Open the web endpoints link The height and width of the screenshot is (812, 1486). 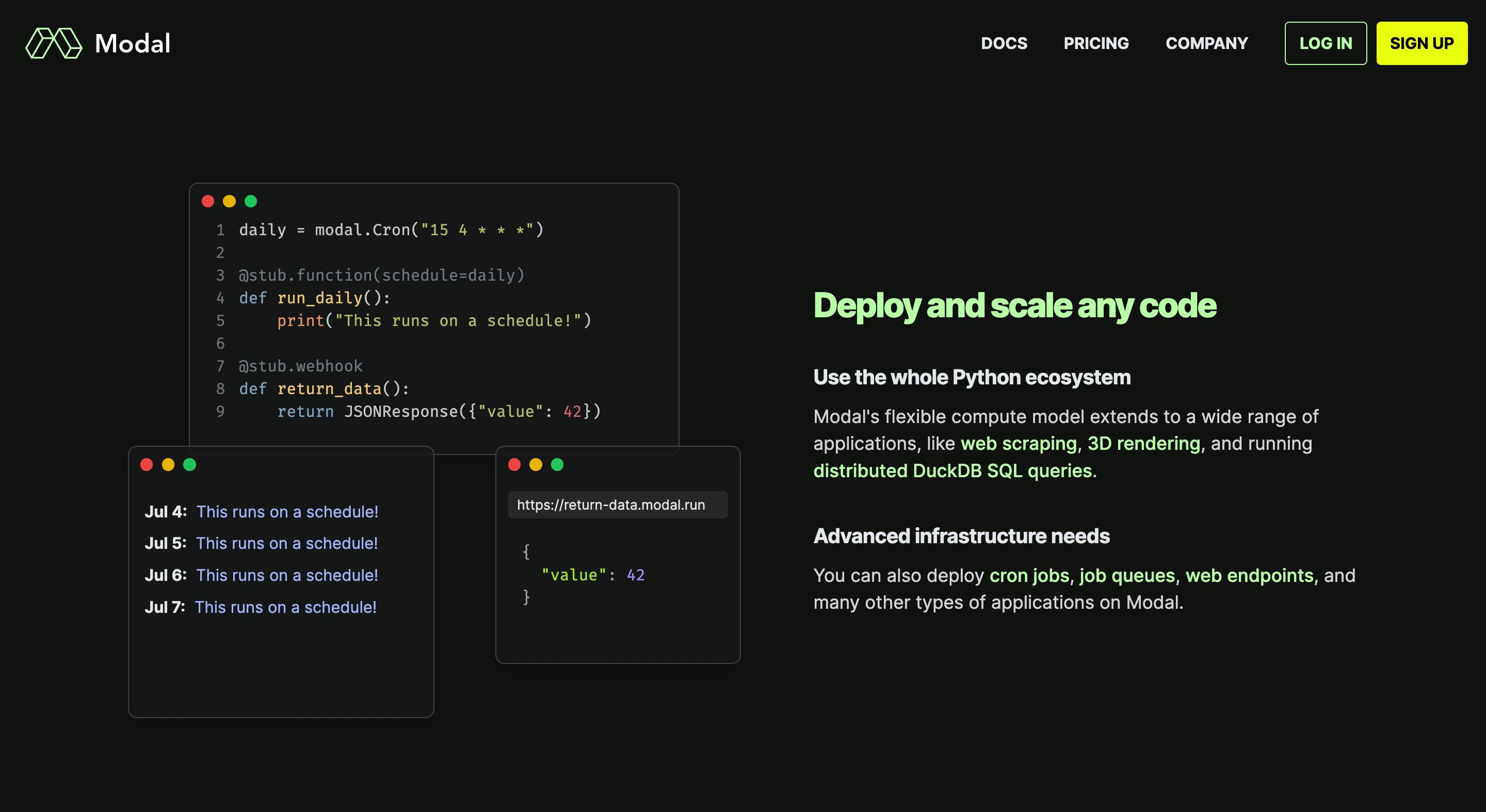point(1250,576)
